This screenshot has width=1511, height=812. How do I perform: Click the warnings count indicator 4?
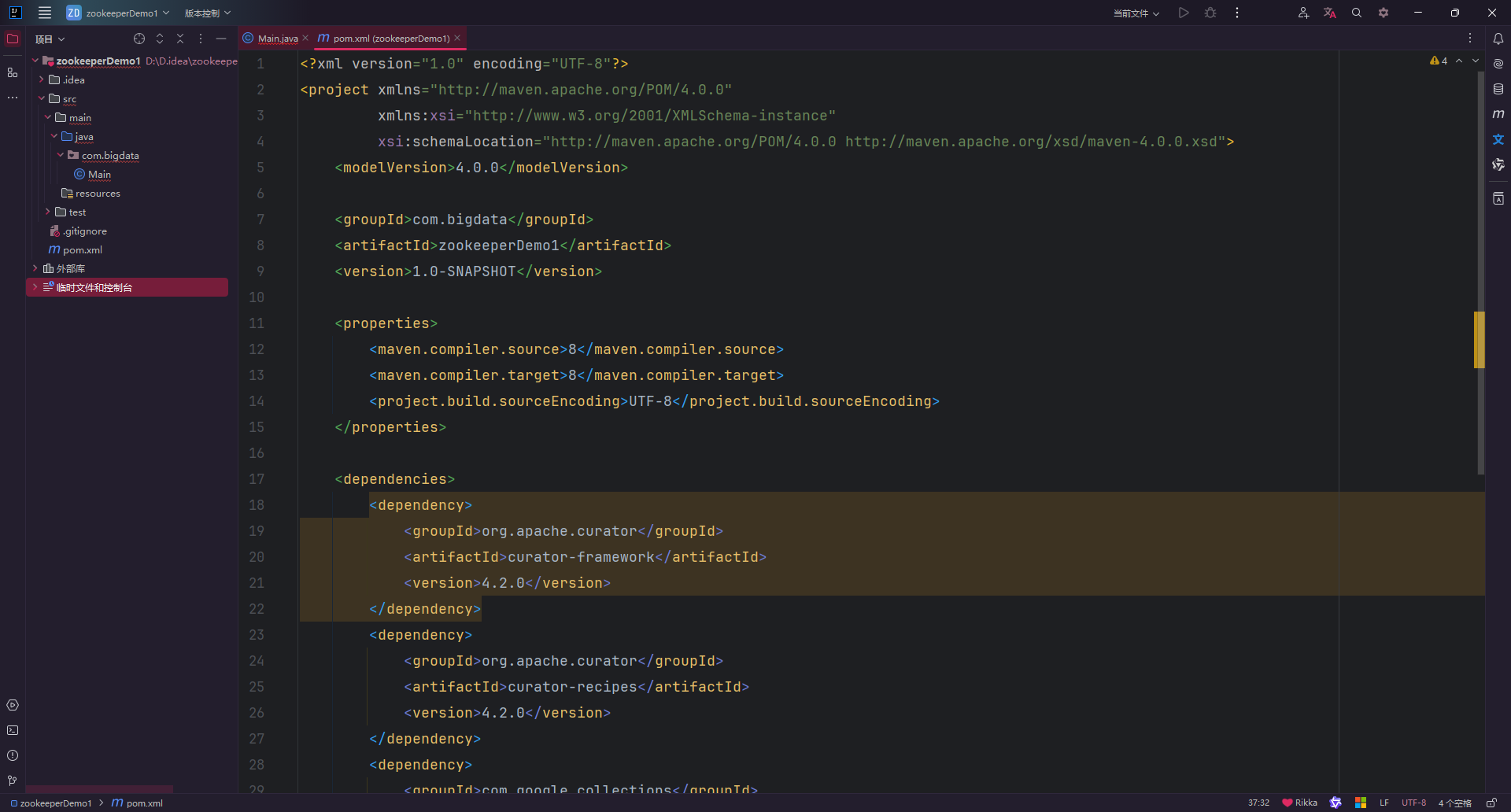pos(1439,61)
